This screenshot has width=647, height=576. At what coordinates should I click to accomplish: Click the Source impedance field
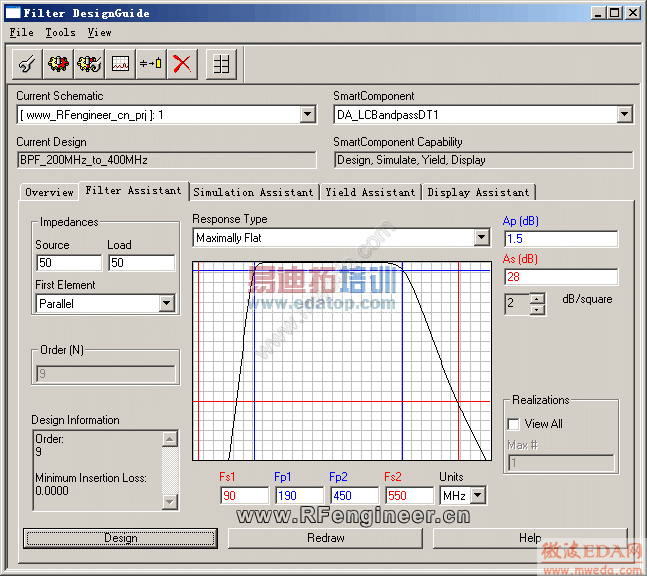pos(69,263)
